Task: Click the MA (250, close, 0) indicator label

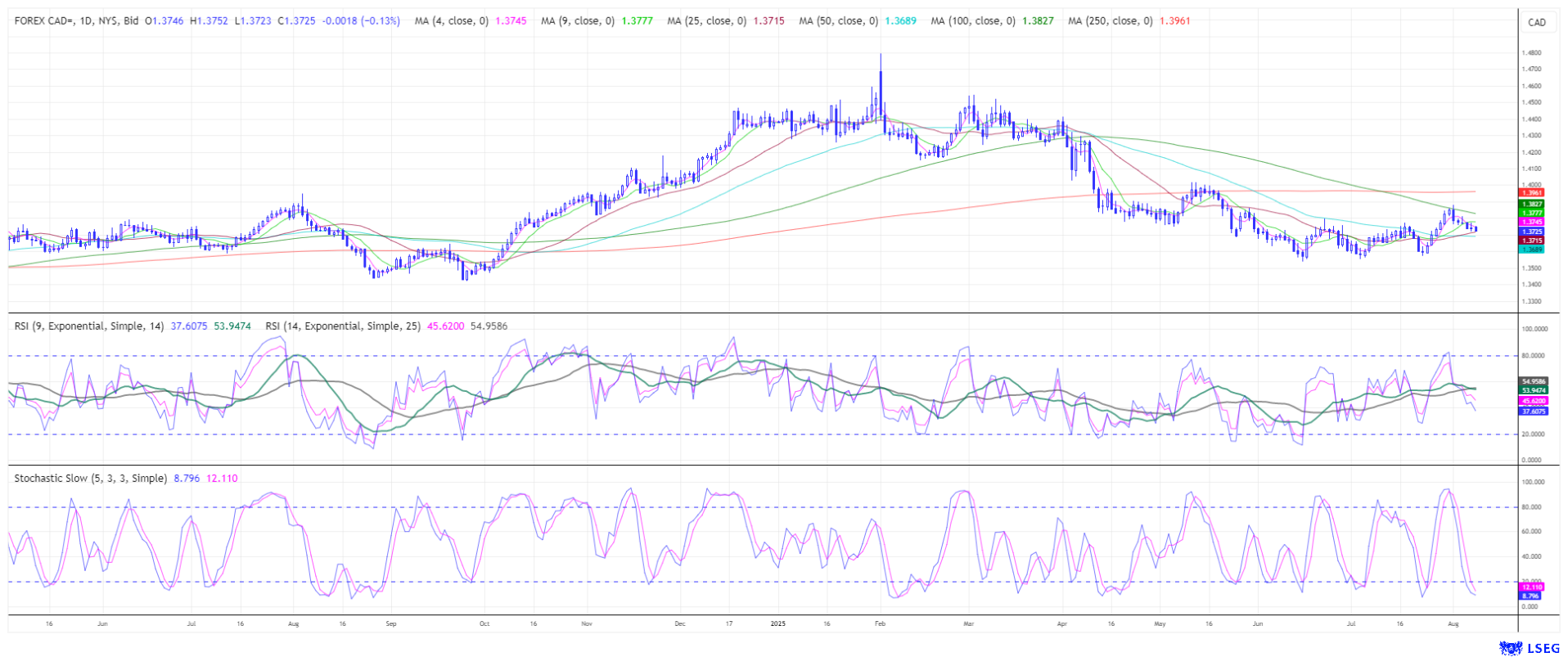Action: (x=1110, y=21)
